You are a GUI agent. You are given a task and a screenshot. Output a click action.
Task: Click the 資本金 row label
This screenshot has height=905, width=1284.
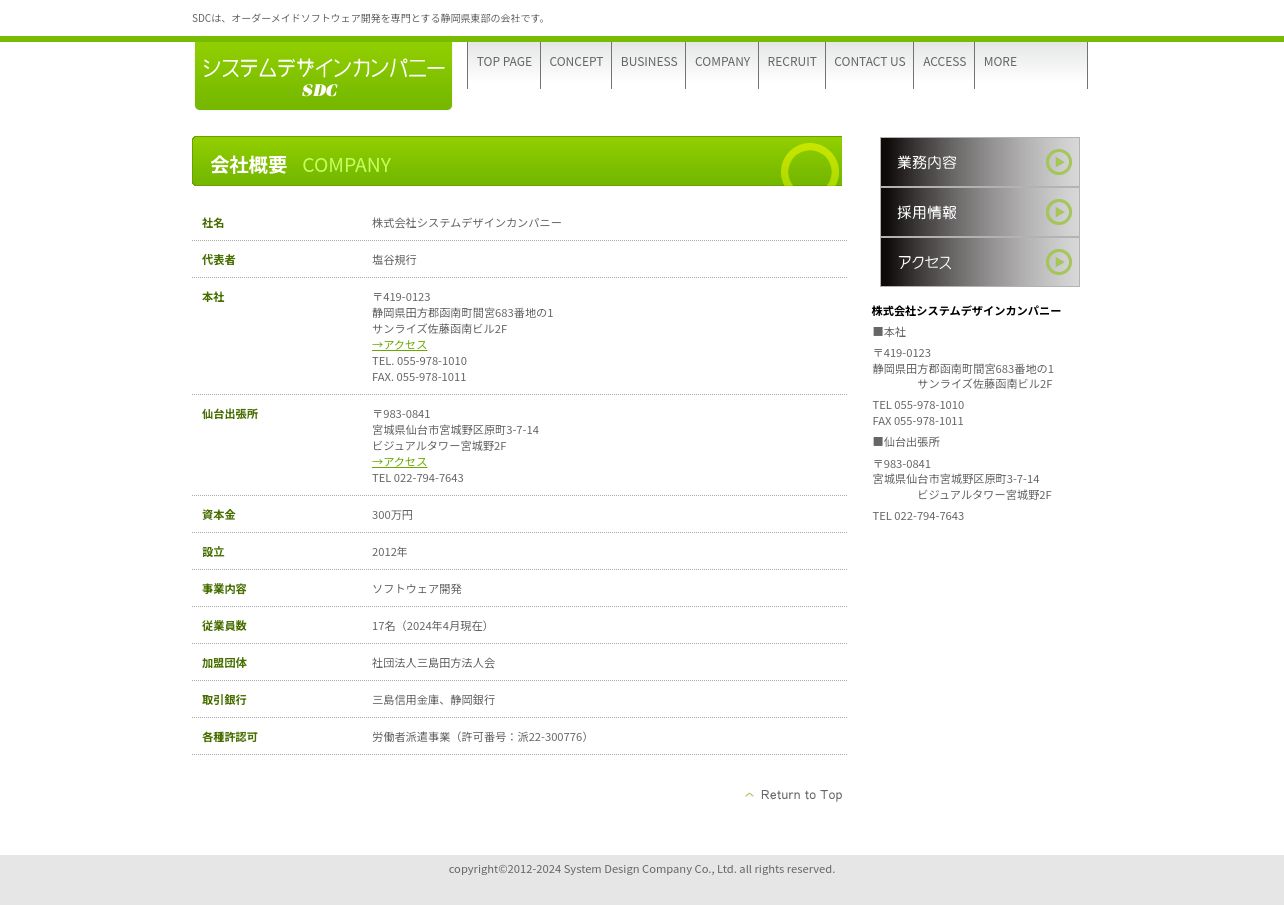pyautogui.click(x=218, y=515)
